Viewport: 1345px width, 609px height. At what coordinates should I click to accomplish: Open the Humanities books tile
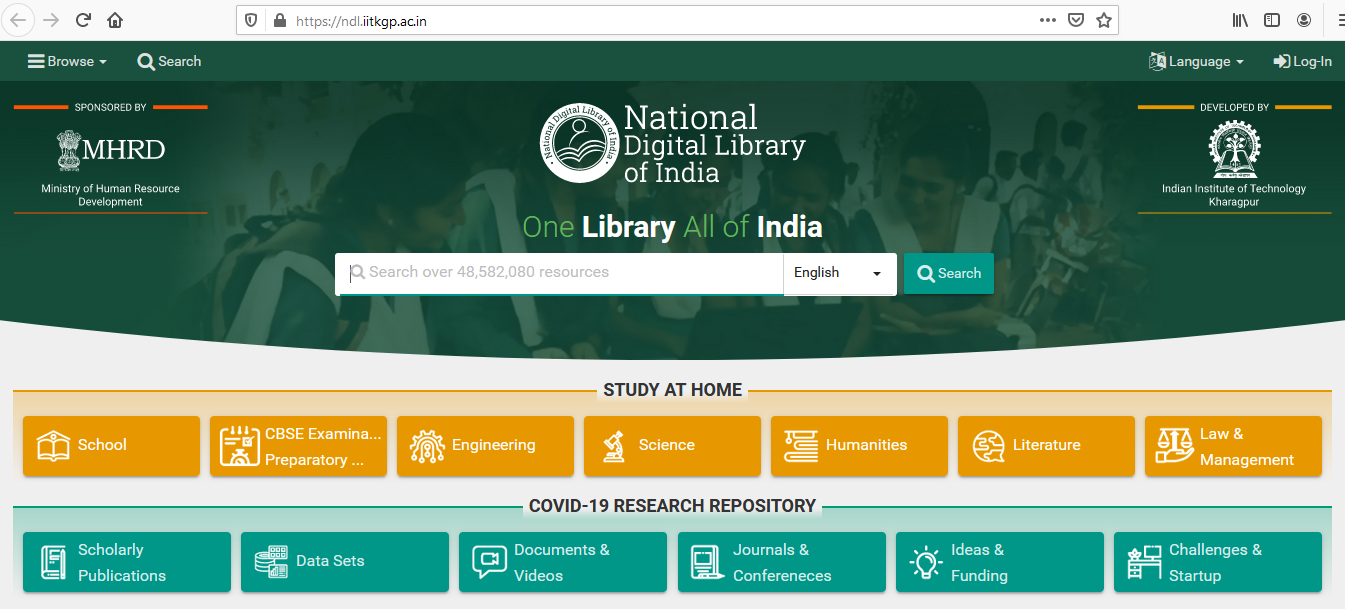[859, 446]
